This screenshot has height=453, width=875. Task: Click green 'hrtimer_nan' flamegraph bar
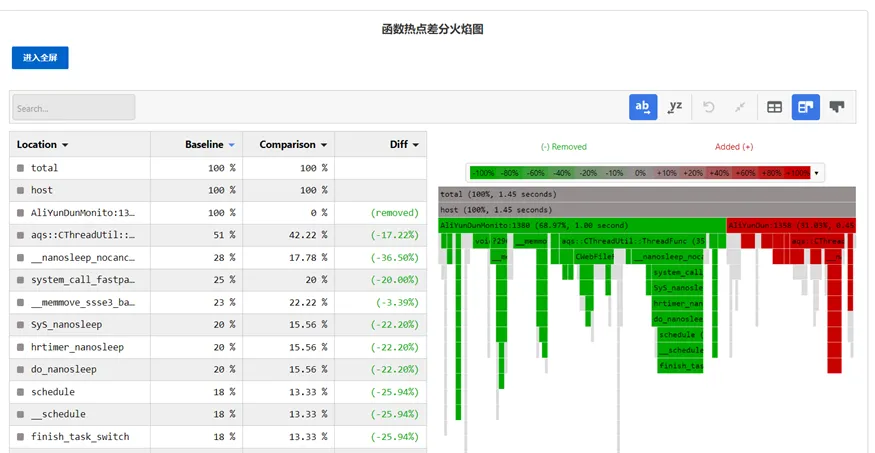pyautogui.click(x=677, y=303)
